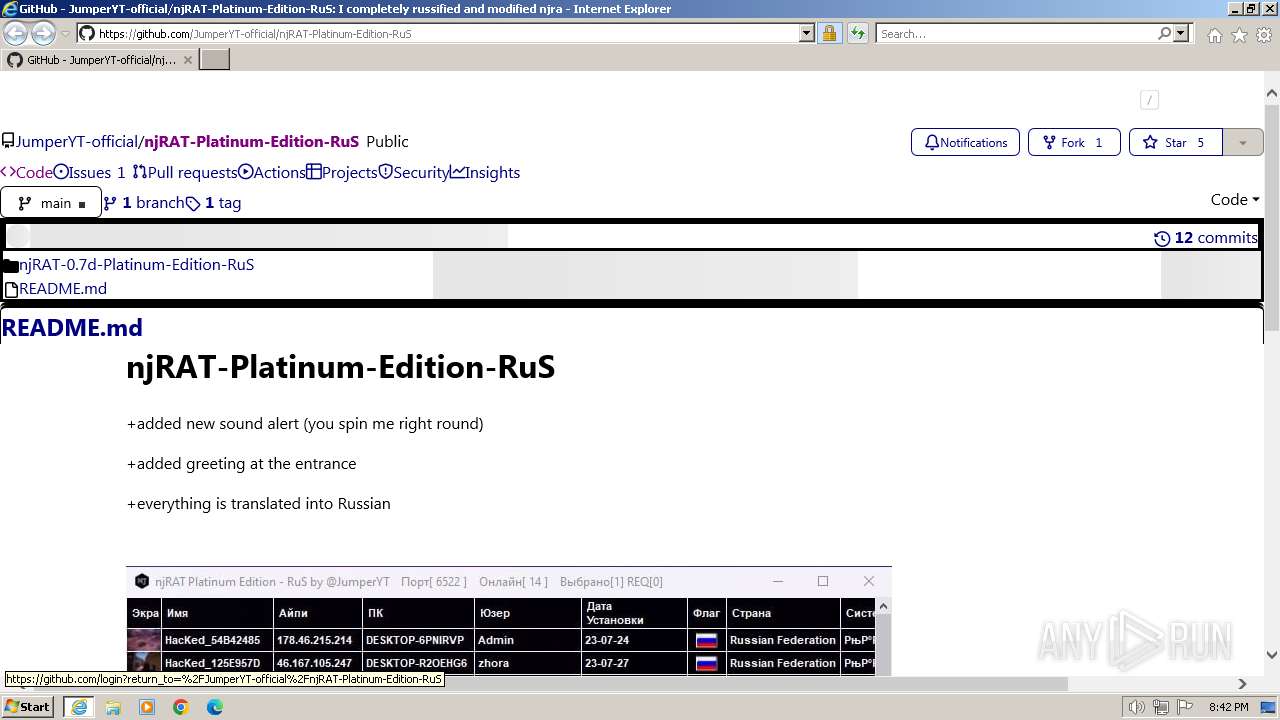
Task: Expand the search provider dropdown arrow
Action: click(x=1181, y=33)
